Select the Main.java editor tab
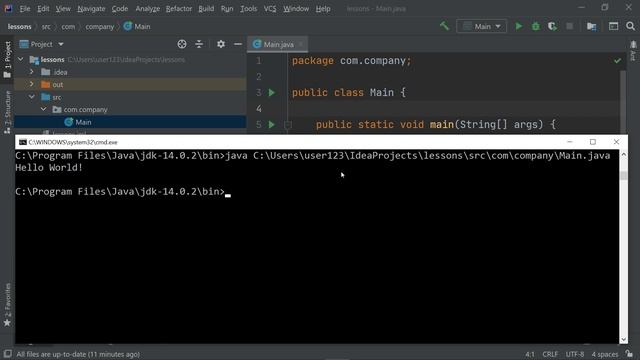Viewport: 640px width, 360px height. coord(278,44)
